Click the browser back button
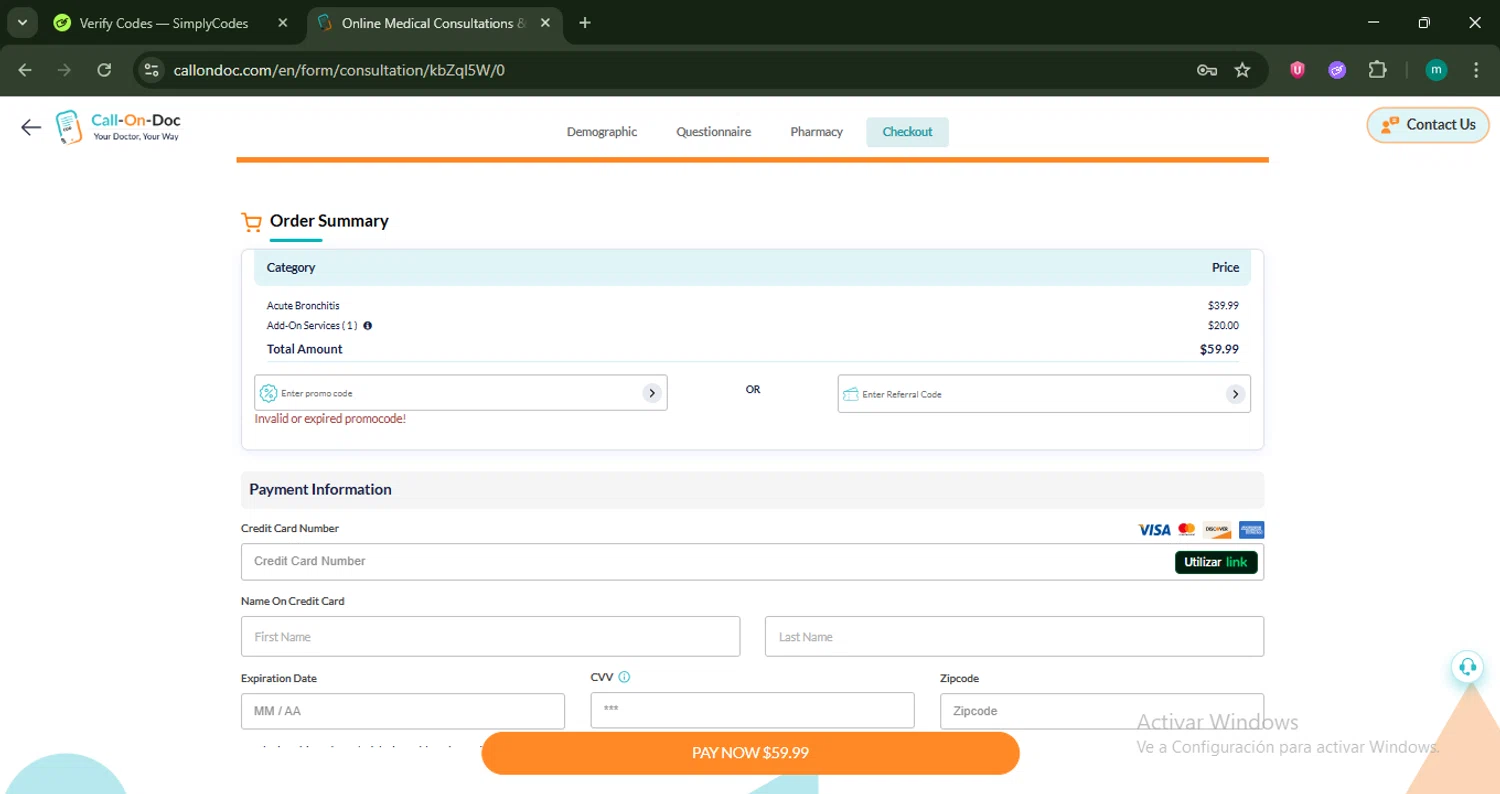 click(25, 70)
